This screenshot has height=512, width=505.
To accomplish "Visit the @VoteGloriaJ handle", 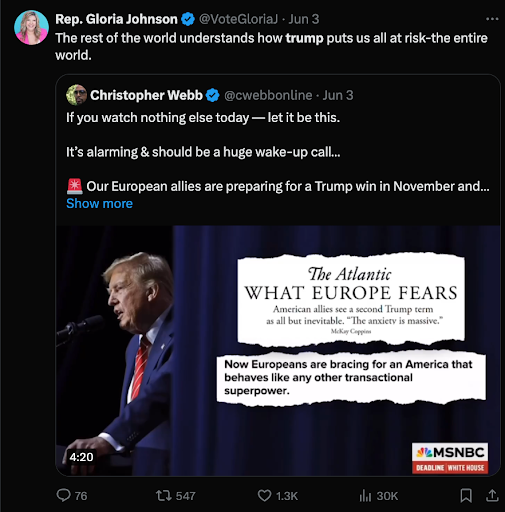I will click(x=238, y=19).
